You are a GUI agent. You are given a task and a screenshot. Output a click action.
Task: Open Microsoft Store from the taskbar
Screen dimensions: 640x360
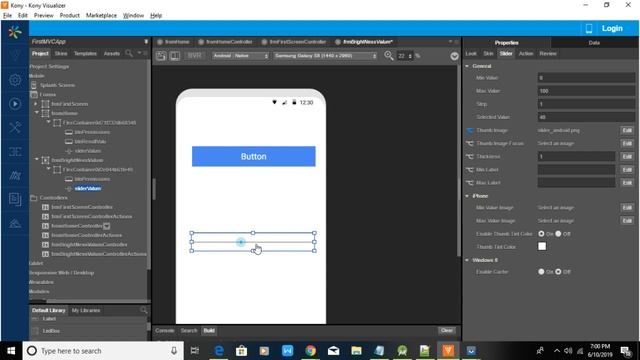click(x=241, y=351)
